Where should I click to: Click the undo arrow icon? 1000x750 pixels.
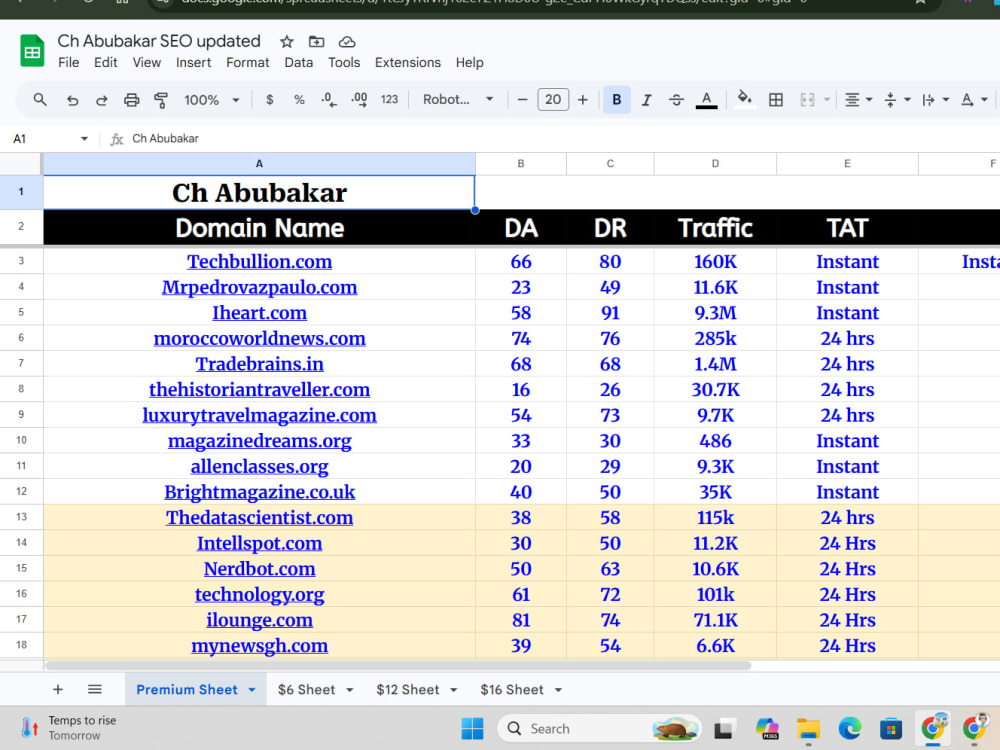72,100
